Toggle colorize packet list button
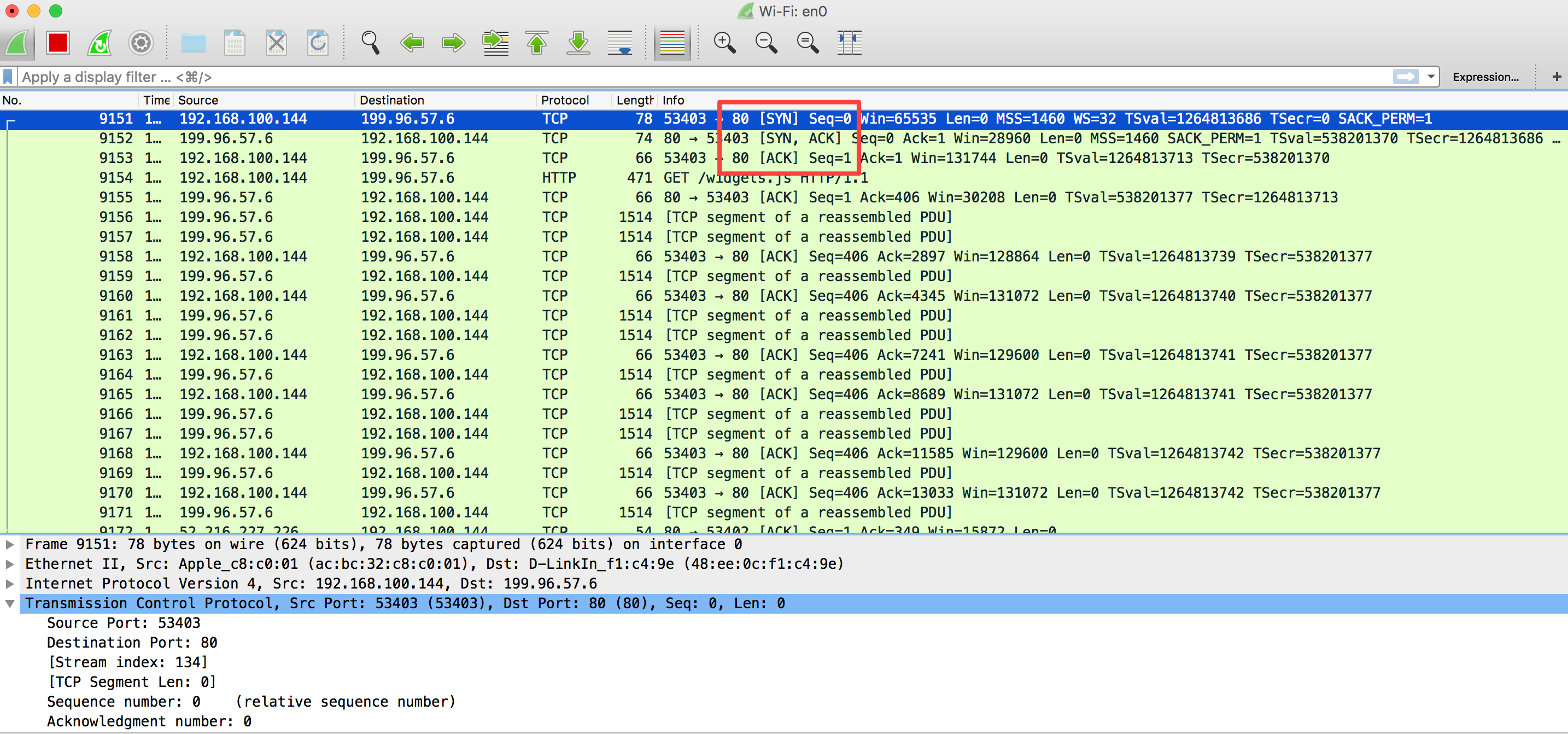The image size is (1568, 734). pyautogui.click(x=672, y=43)
